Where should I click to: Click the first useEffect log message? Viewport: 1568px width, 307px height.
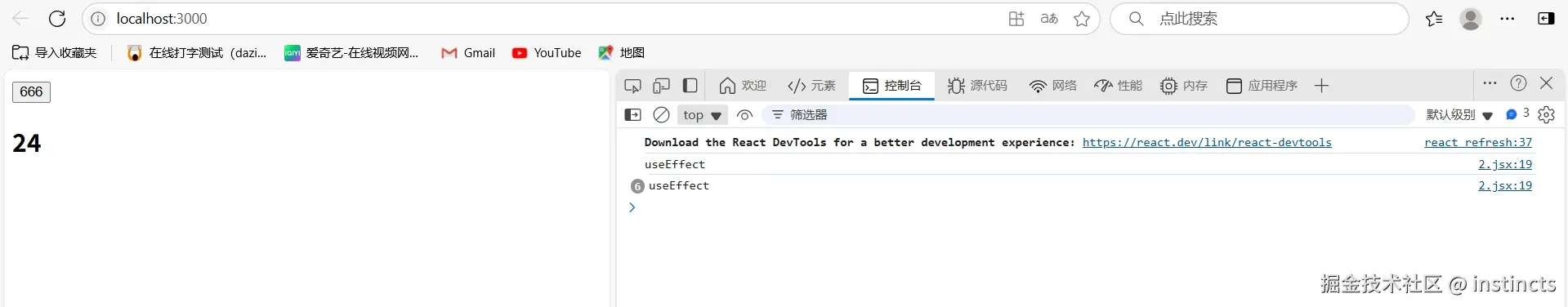click(x=675, y=164)
